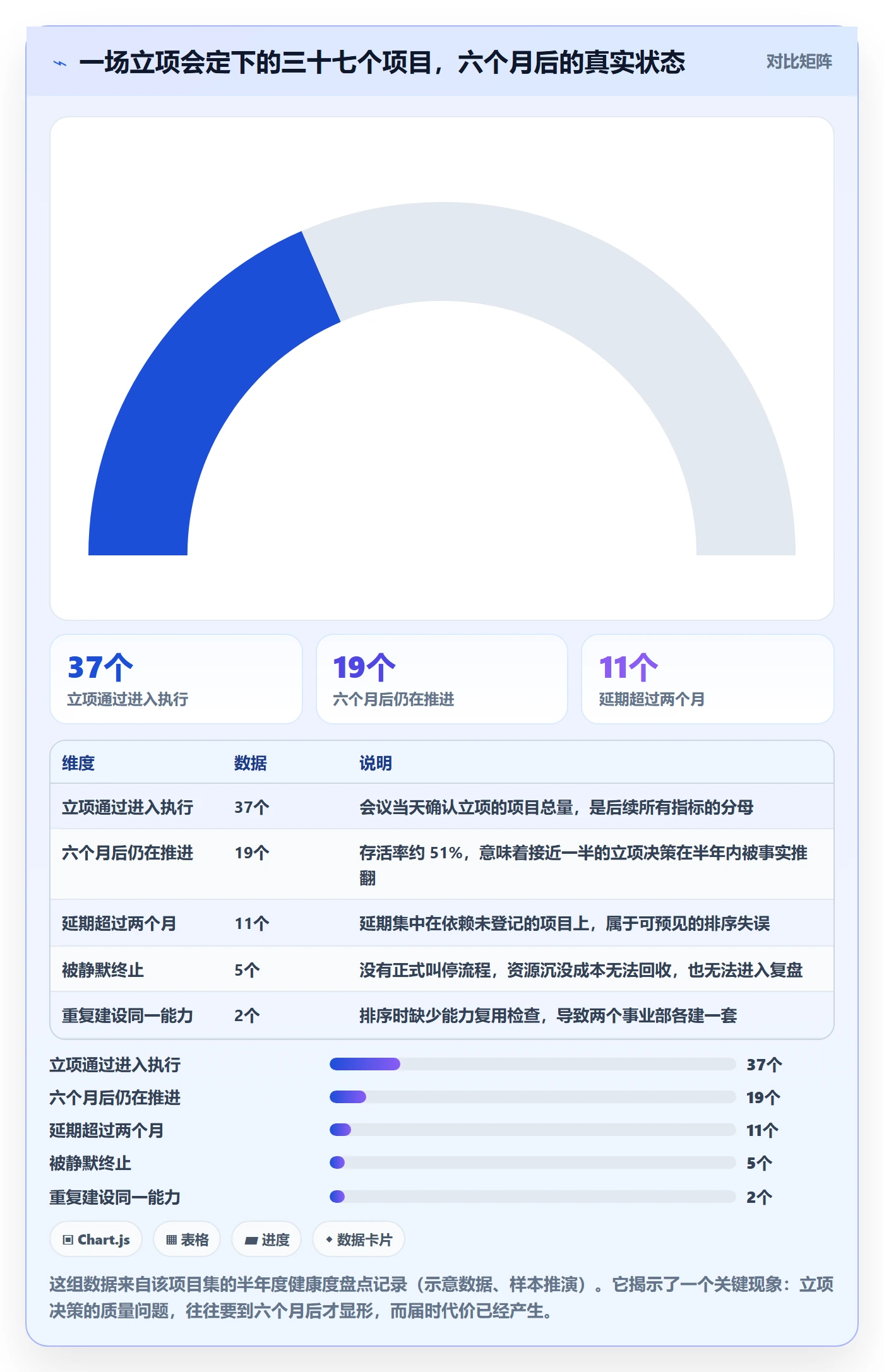This screenshot has height=1372, width=884.
Task: Click progress bar for 延期超过两个月
Action: tap(532, 1130)
